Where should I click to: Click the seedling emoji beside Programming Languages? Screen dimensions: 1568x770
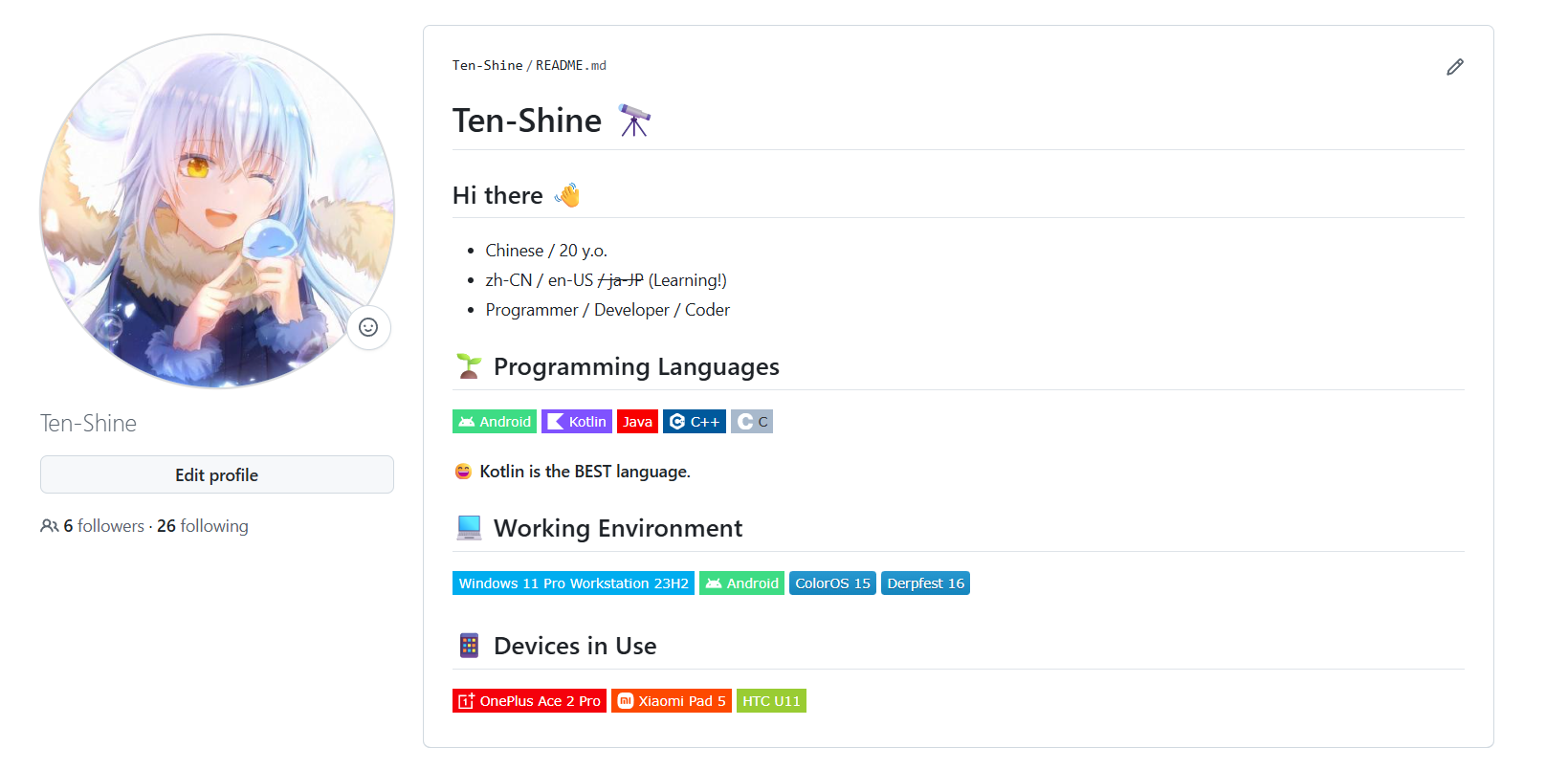pos(469,366)
